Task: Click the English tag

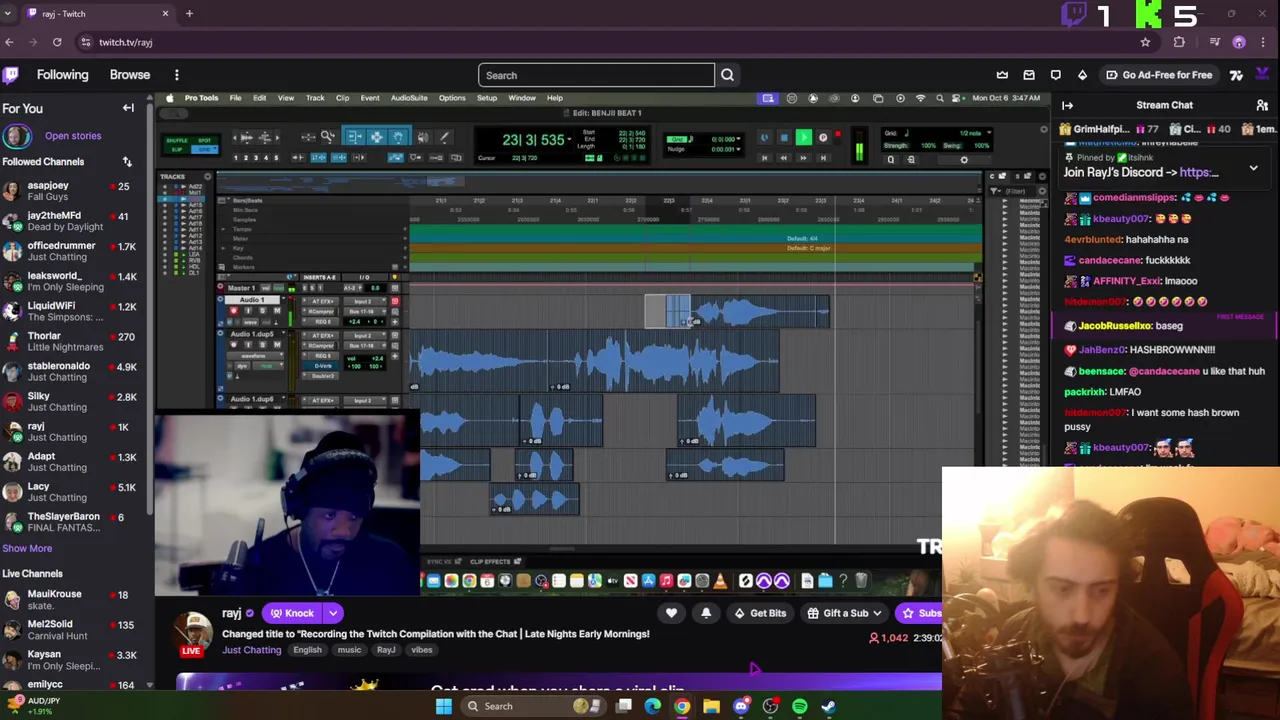Action: click(x=307, y=650)
